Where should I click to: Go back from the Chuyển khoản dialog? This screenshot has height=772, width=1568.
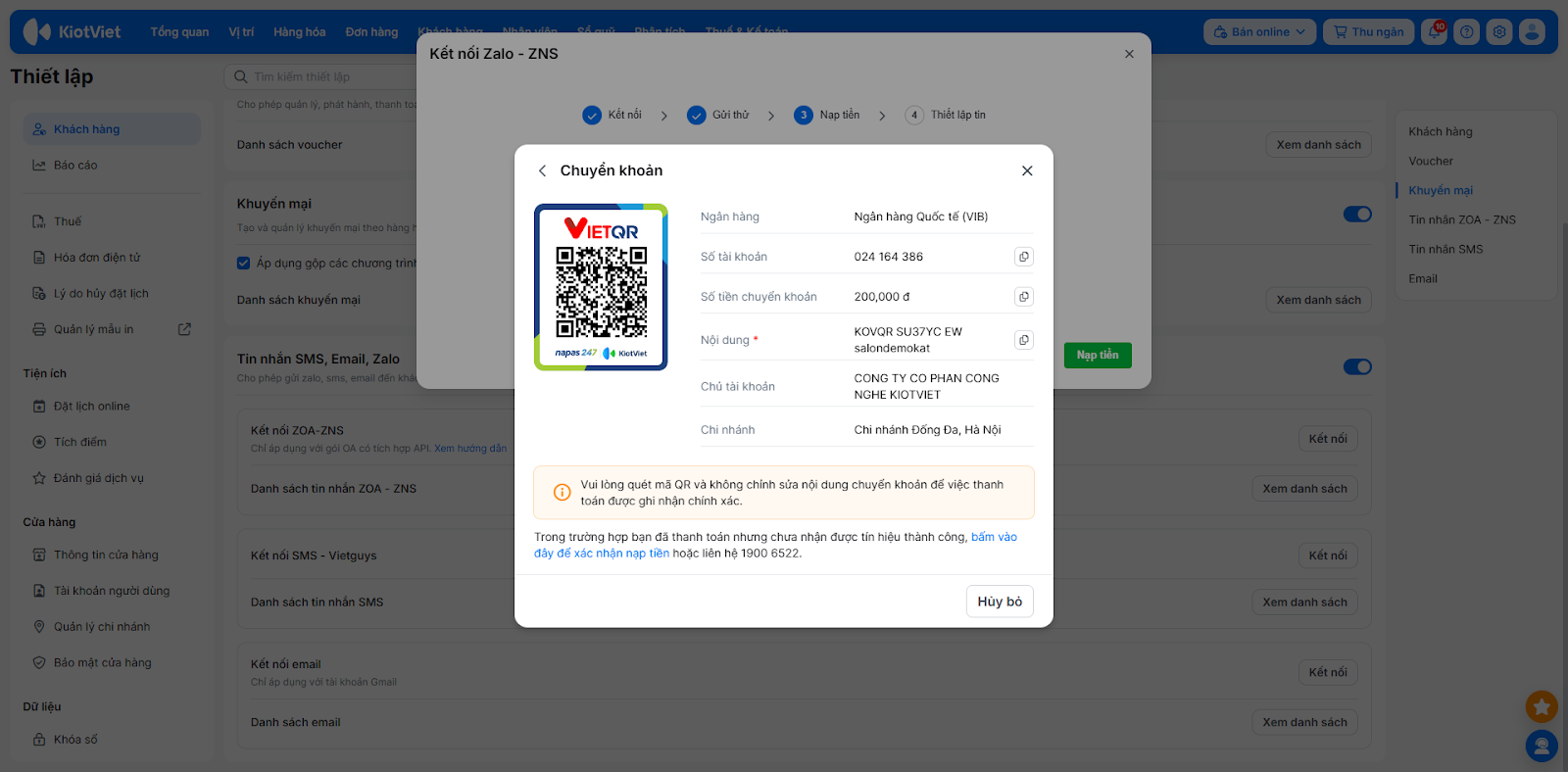(x=542, y=170)
